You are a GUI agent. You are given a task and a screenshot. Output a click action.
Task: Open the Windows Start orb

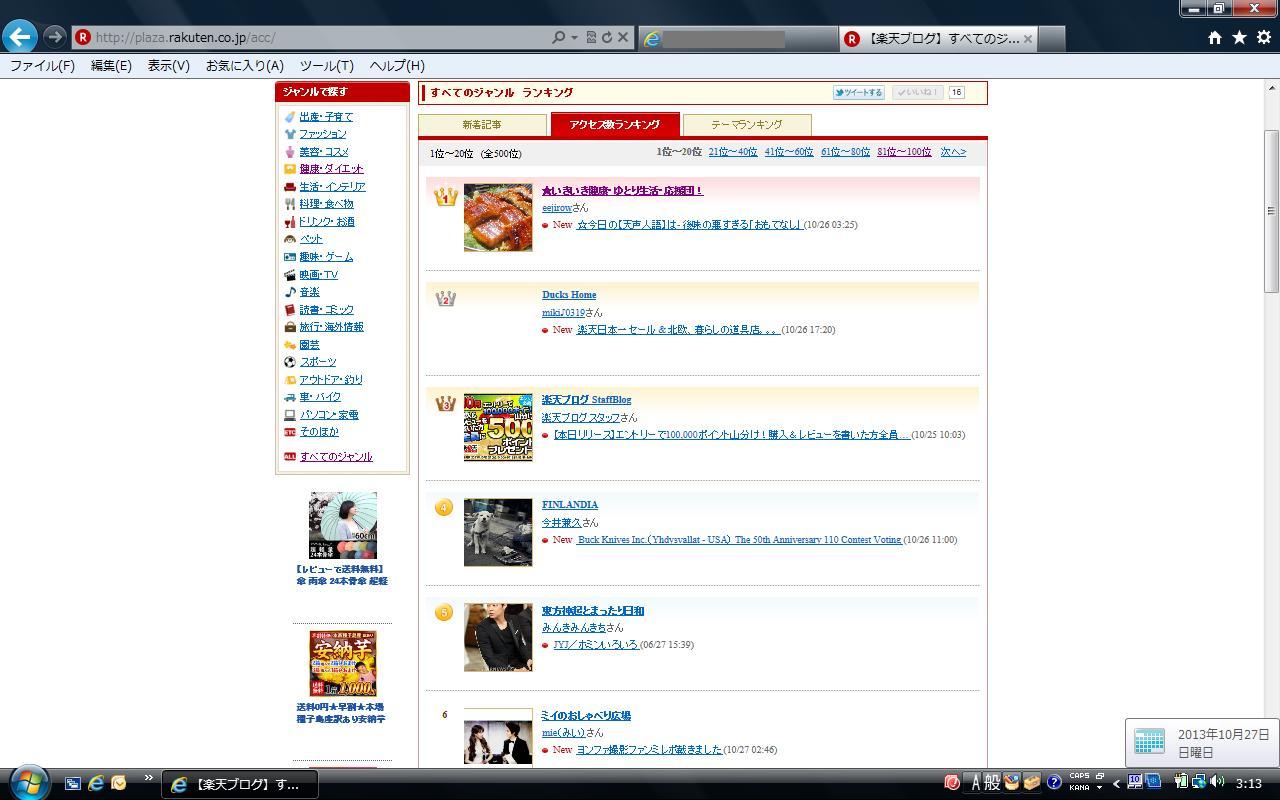(28, 782)
